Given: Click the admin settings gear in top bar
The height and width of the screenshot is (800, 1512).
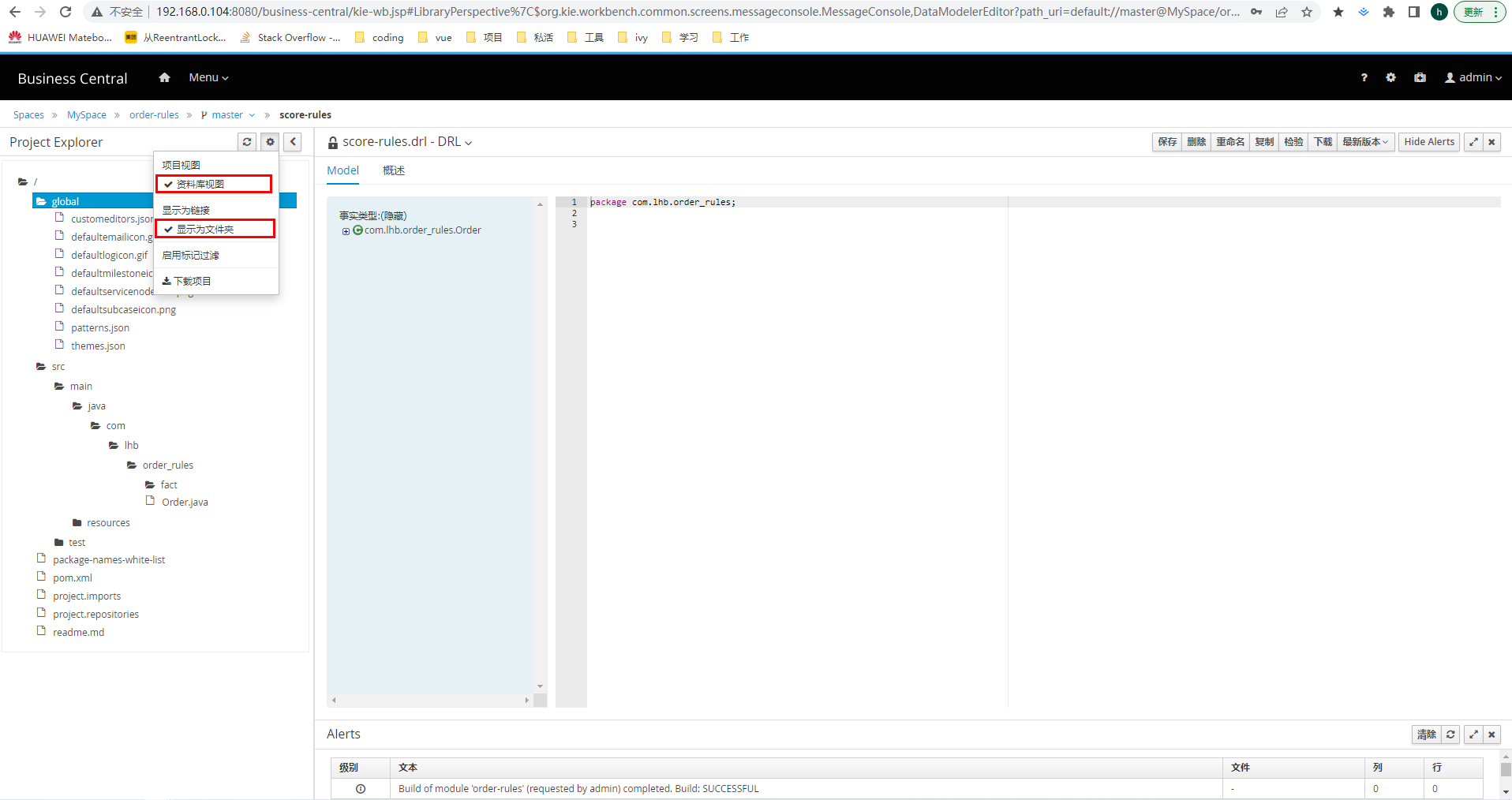Looking at the screenshot, I should 1390,77.
